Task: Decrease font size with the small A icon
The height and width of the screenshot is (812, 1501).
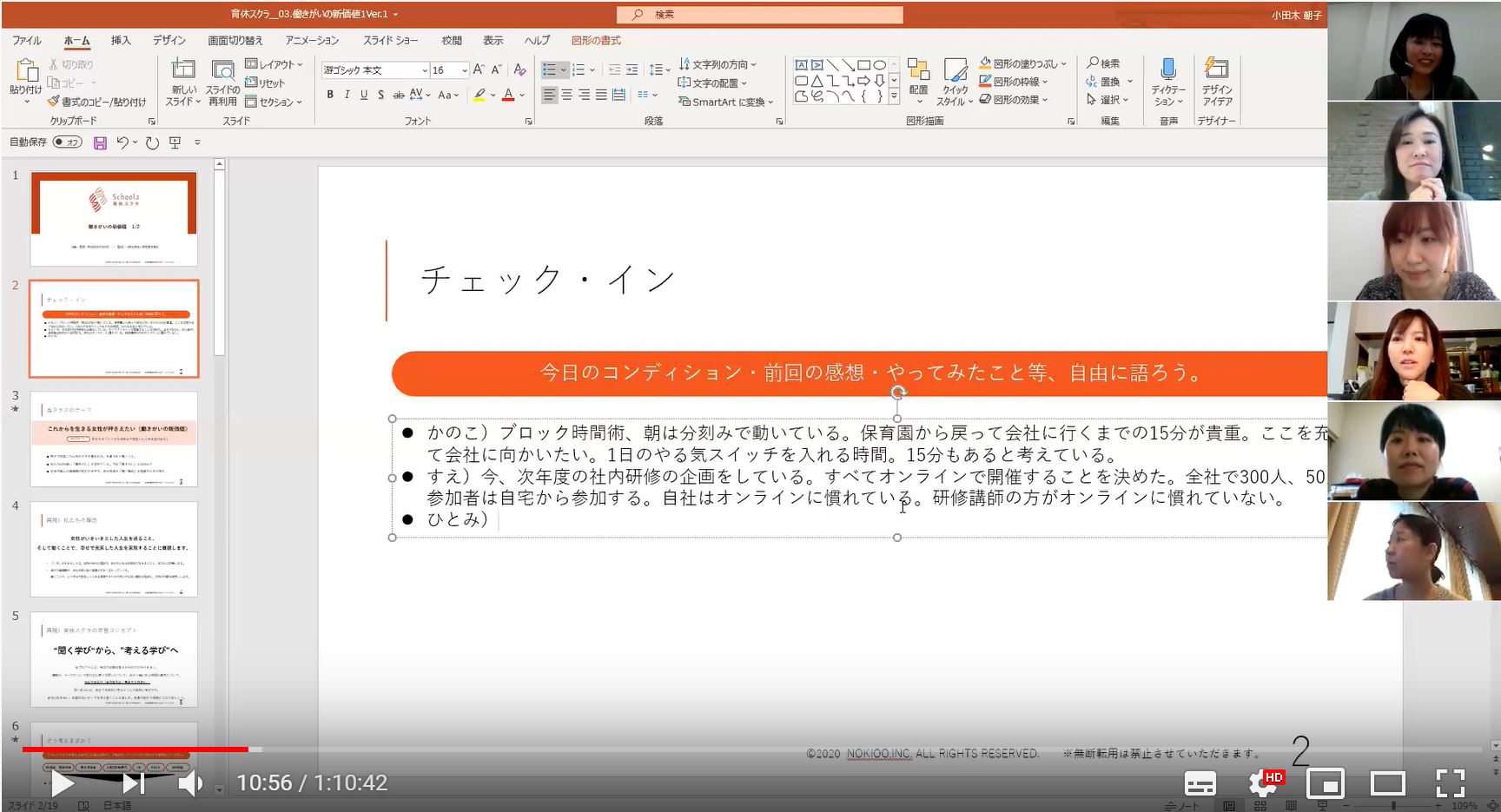Action: [496, 69]
